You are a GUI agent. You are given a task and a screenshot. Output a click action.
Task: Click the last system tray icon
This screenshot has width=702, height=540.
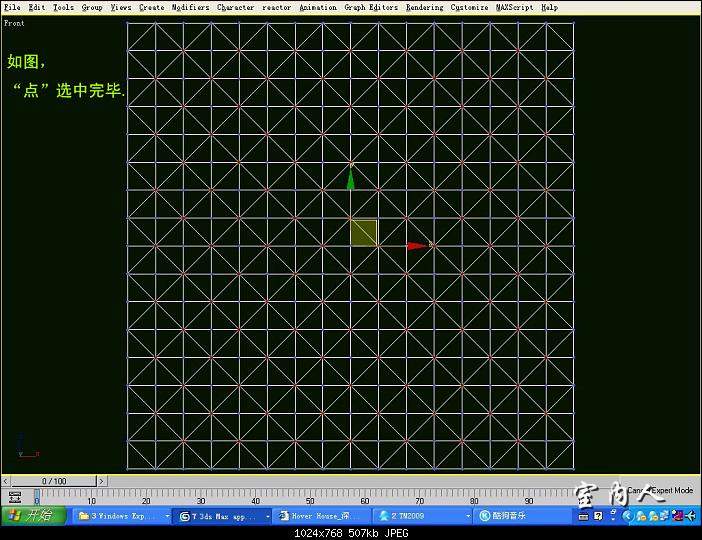click(x=691, y=516)
